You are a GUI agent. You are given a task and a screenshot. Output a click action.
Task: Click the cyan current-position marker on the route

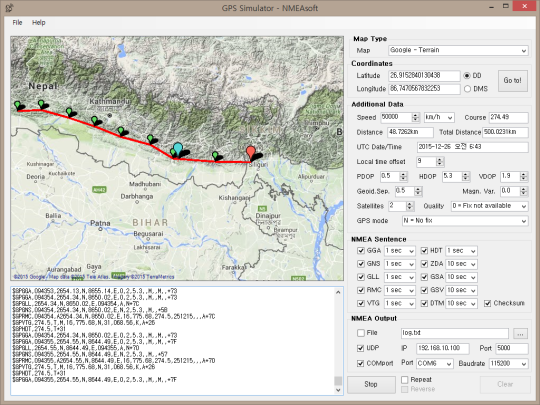(x=178, y=149)
